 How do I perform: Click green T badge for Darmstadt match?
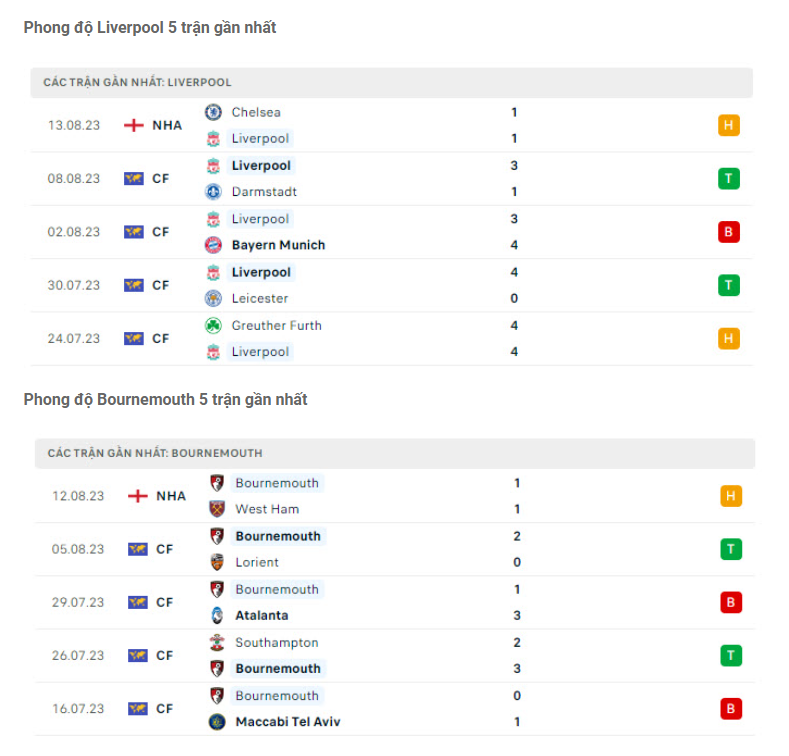(728, 179)
